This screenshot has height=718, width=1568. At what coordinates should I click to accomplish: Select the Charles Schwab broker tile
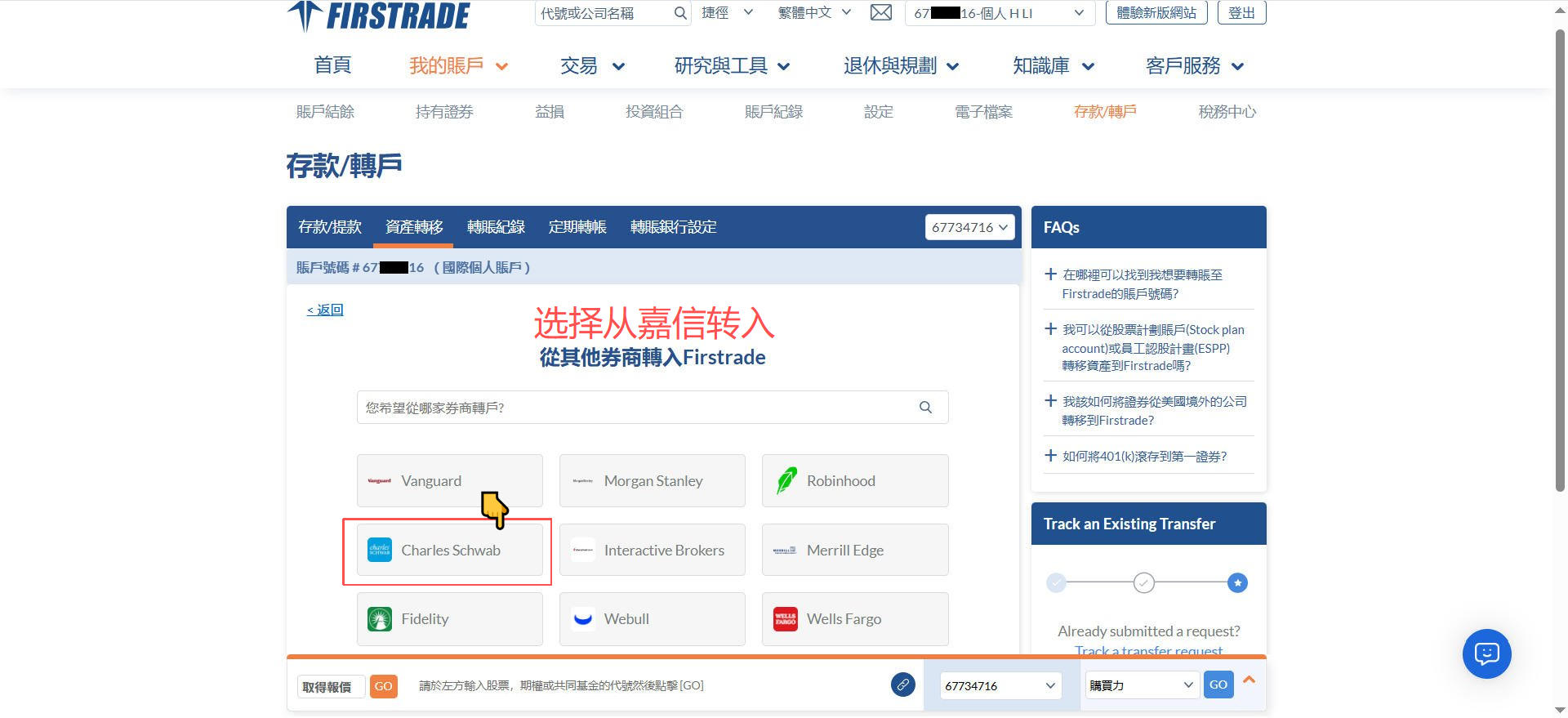point(450,551)
